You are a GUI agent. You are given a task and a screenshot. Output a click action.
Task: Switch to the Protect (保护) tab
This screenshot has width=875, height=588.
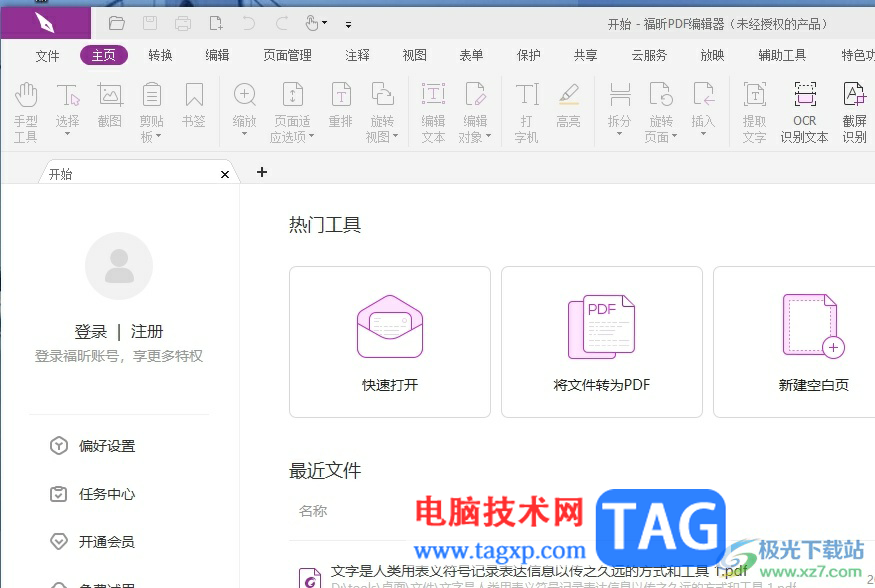[528, 55]
